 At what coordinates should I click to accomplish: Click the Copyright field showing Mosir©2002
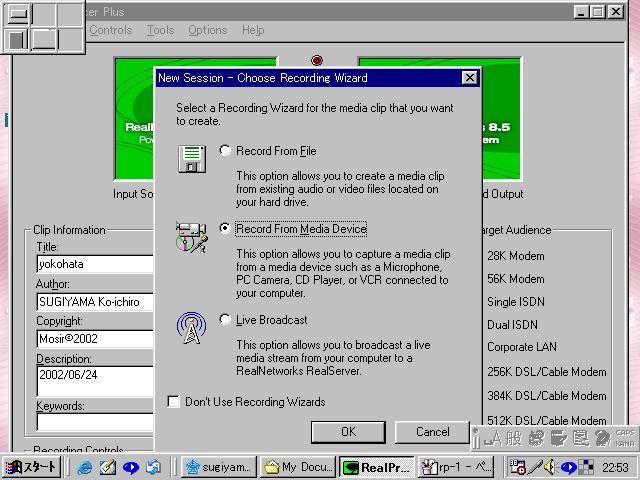point(95,339)
